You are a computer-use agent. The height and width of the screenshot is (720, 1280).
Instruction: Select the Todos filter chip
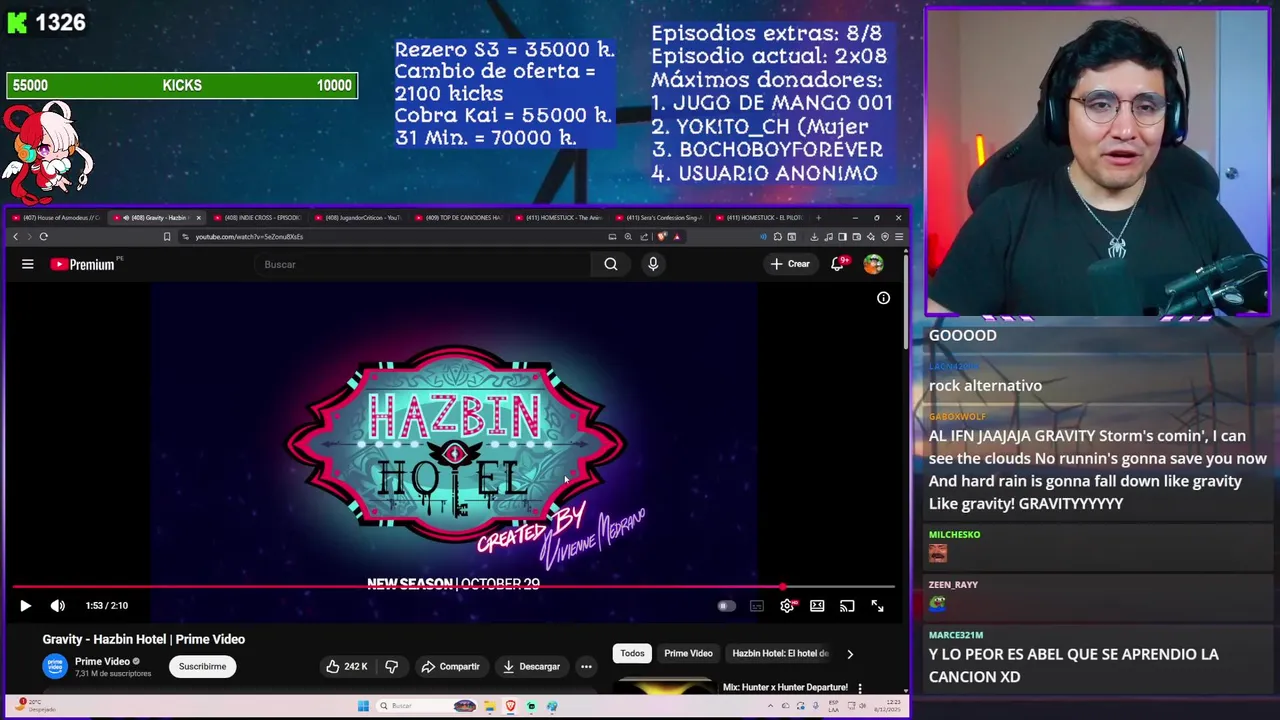[x=632, y=653]
